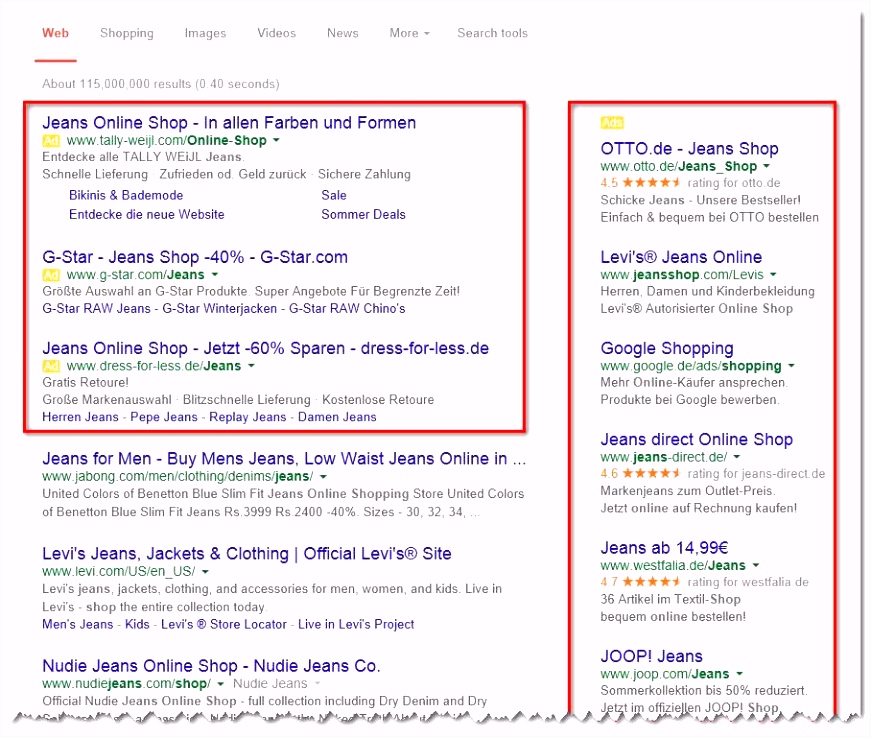Open the dropdown beside jeansshop.com/Levis
This screenshot has height=738, width=871.
click(774, 274)
